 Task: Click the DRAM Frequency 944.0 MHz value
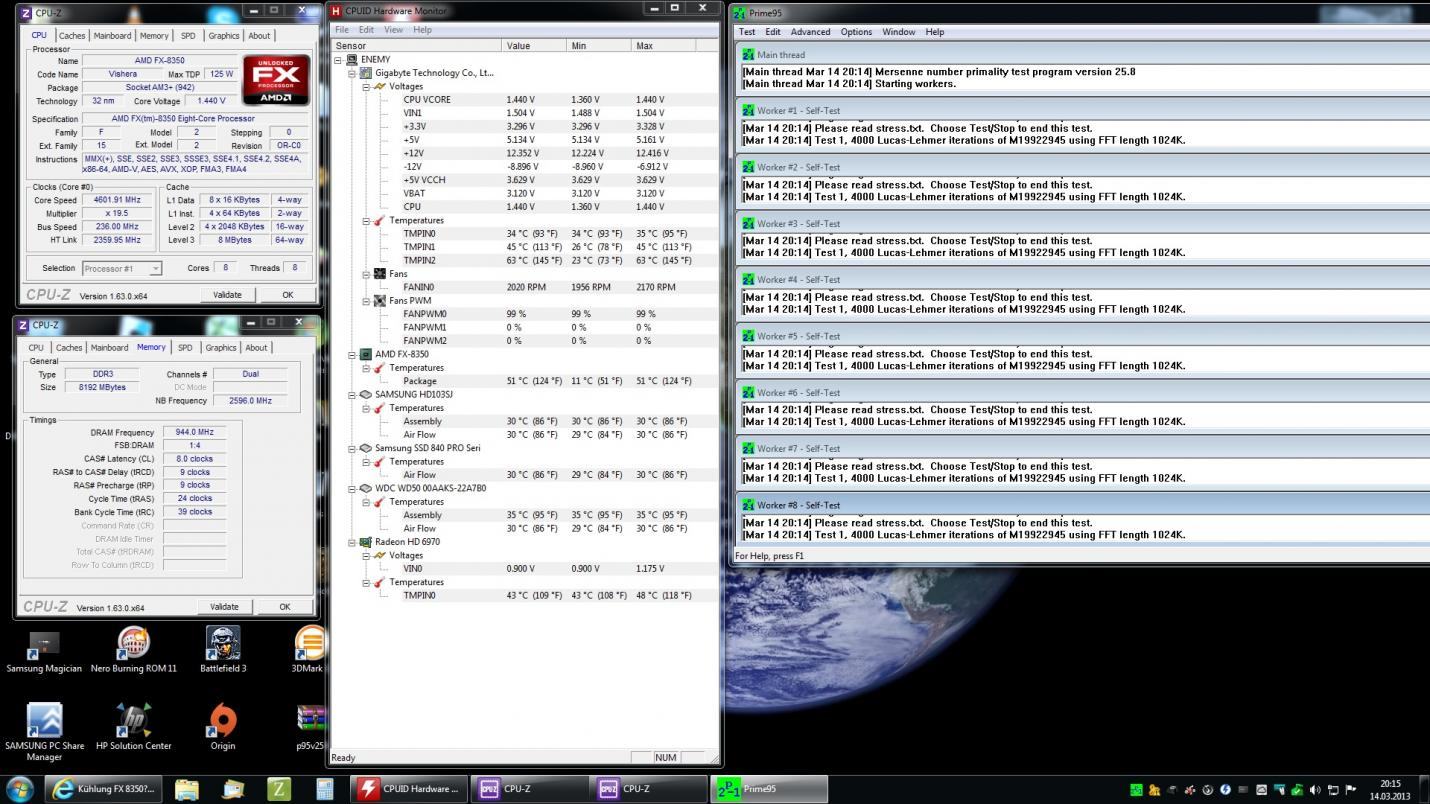pyautogui.click(x=194, y=432)
